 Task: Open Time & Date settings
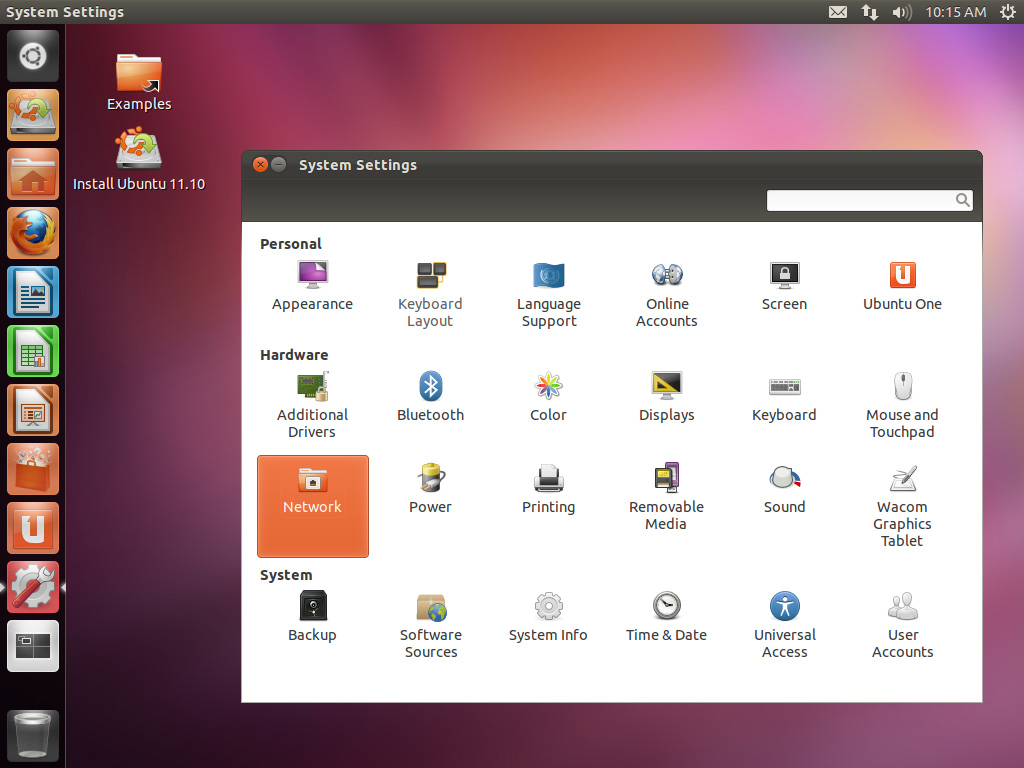pyautogui.click(x=667, y=616)
